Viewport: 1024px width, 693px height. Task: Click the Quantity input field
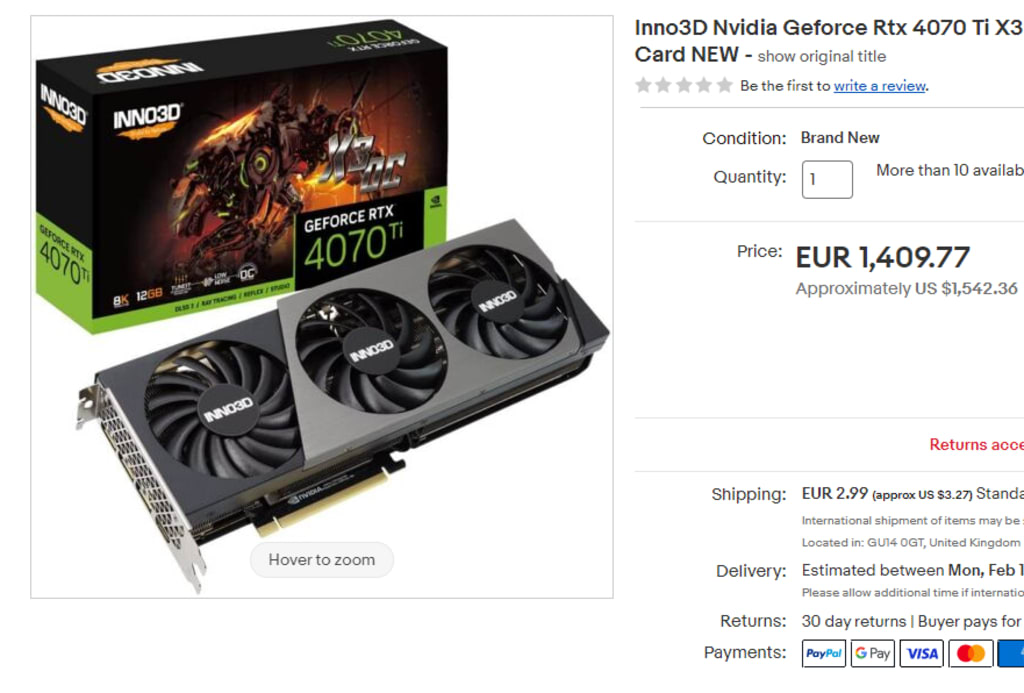827,179
